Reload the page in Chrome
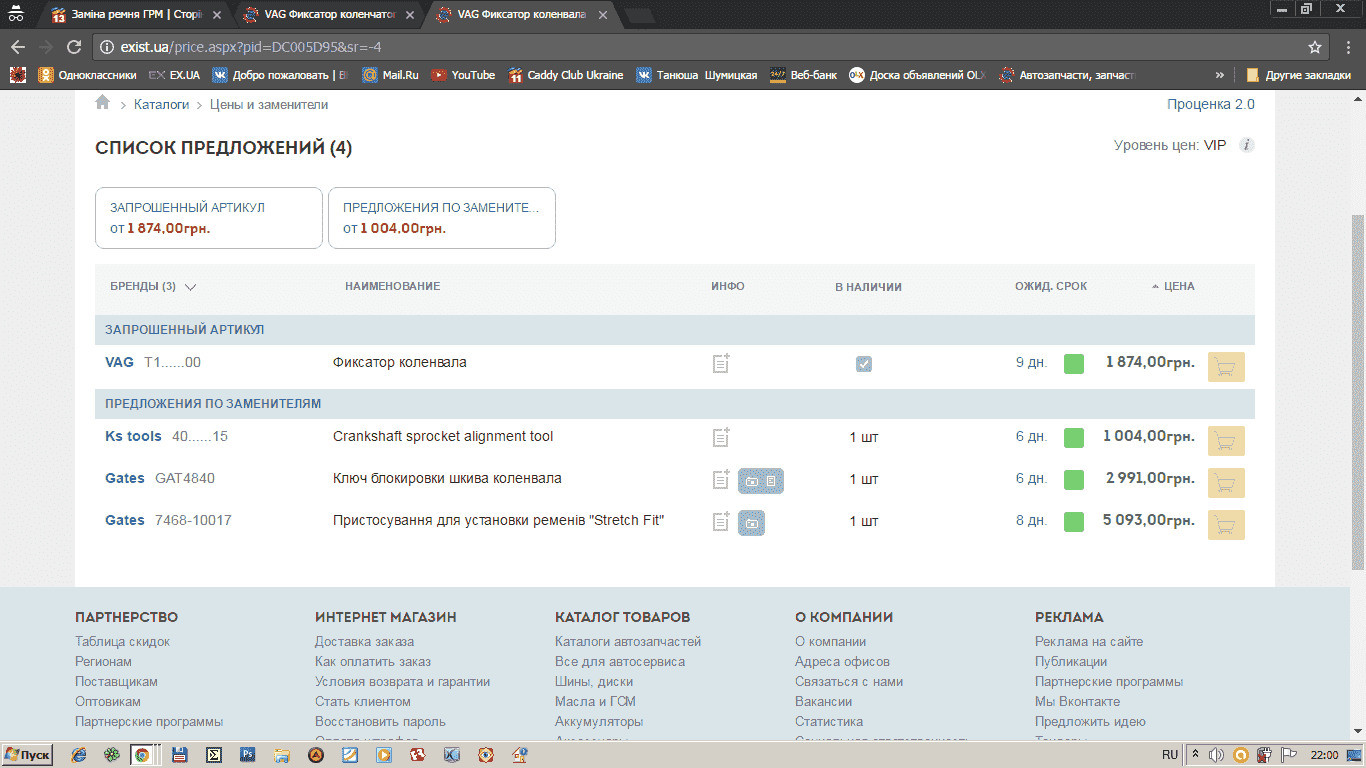Screen dimensions: 1366x768 (x=74, y=47)
